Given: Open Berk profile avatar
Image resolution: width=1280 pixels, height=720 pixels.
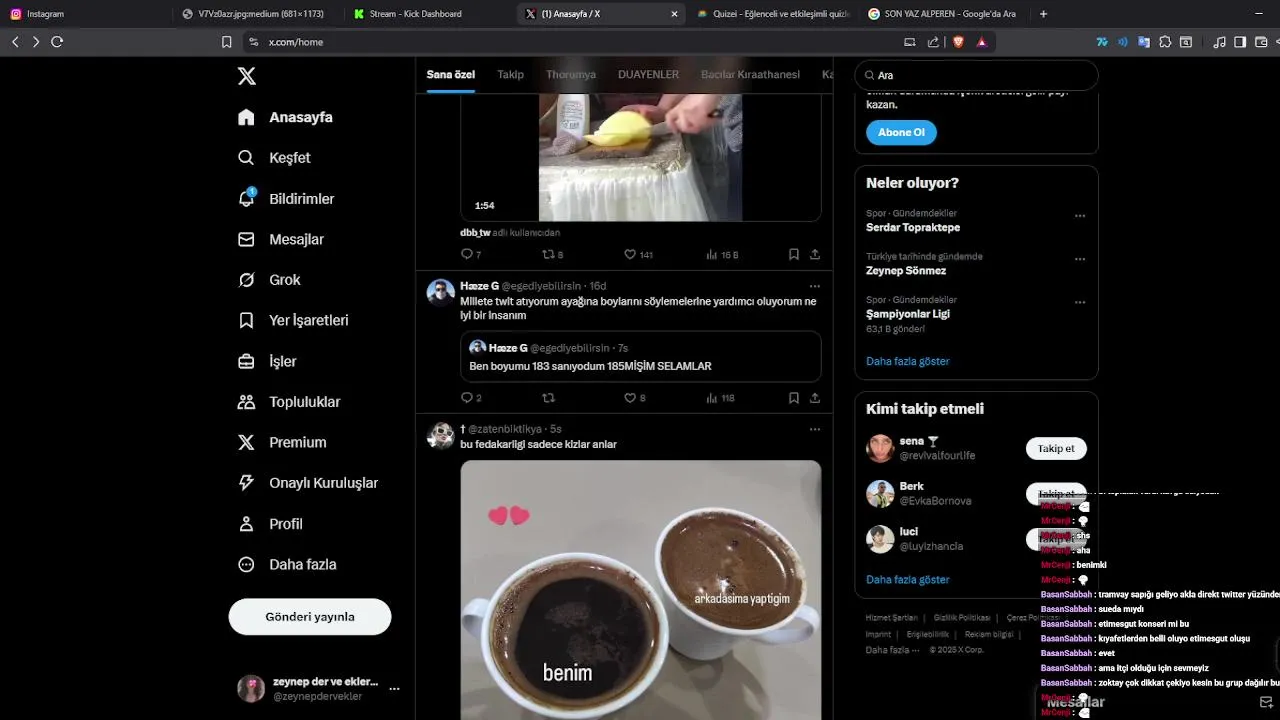Looking at the screenshot, I should 880,494.
